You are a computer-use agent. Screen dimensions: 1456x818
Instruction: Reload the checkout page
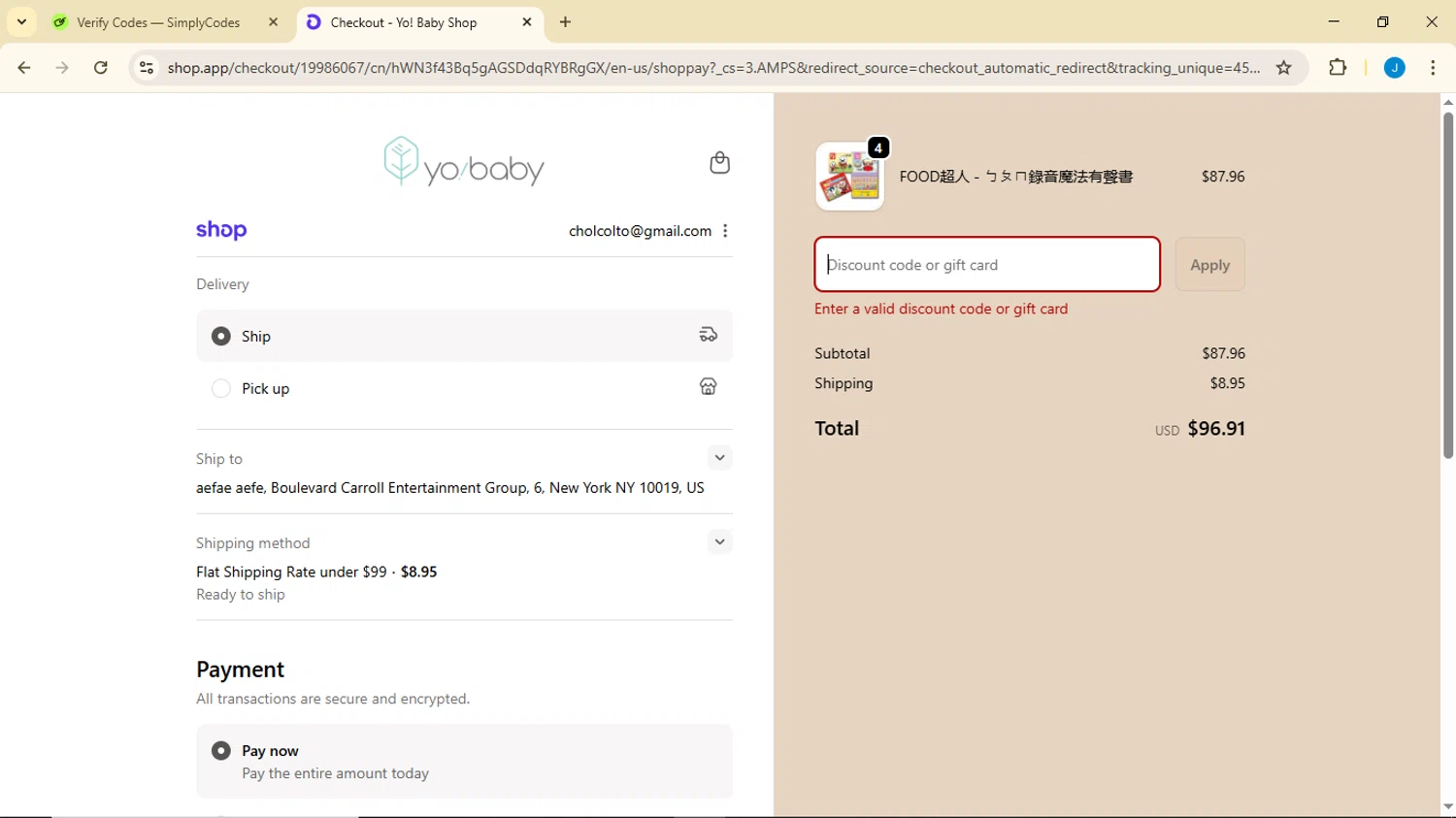click(101, 68)
